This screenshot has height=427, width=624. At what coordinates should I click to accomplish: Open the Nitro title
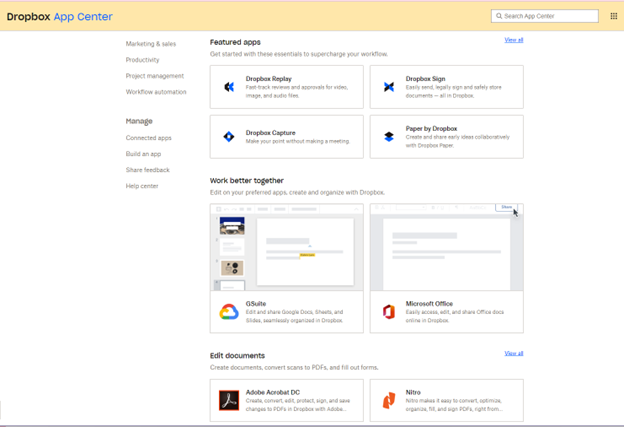pos(413,392)
